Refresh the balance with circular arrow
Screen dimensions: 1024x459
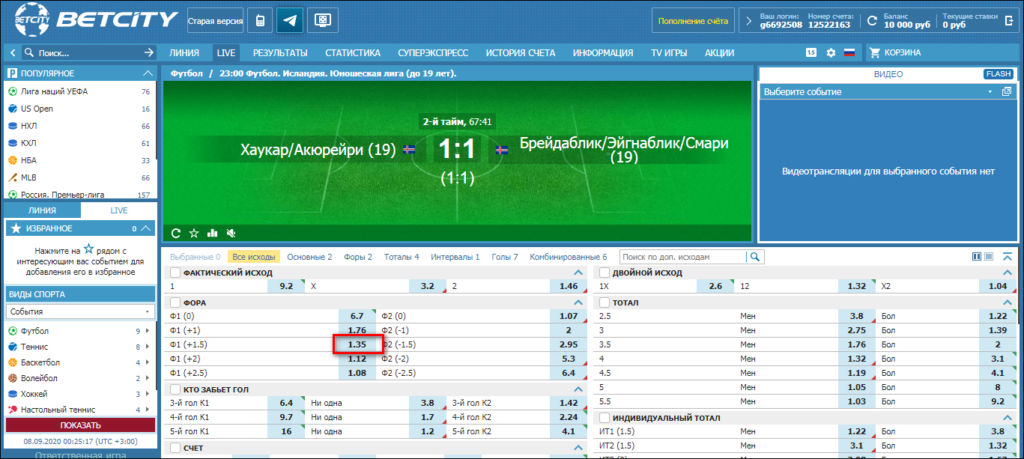[871, 20]
